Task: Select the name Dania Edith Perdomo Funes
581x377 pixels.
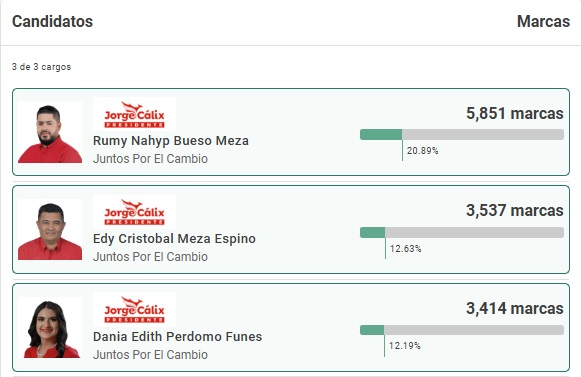Action: point(177,337)
